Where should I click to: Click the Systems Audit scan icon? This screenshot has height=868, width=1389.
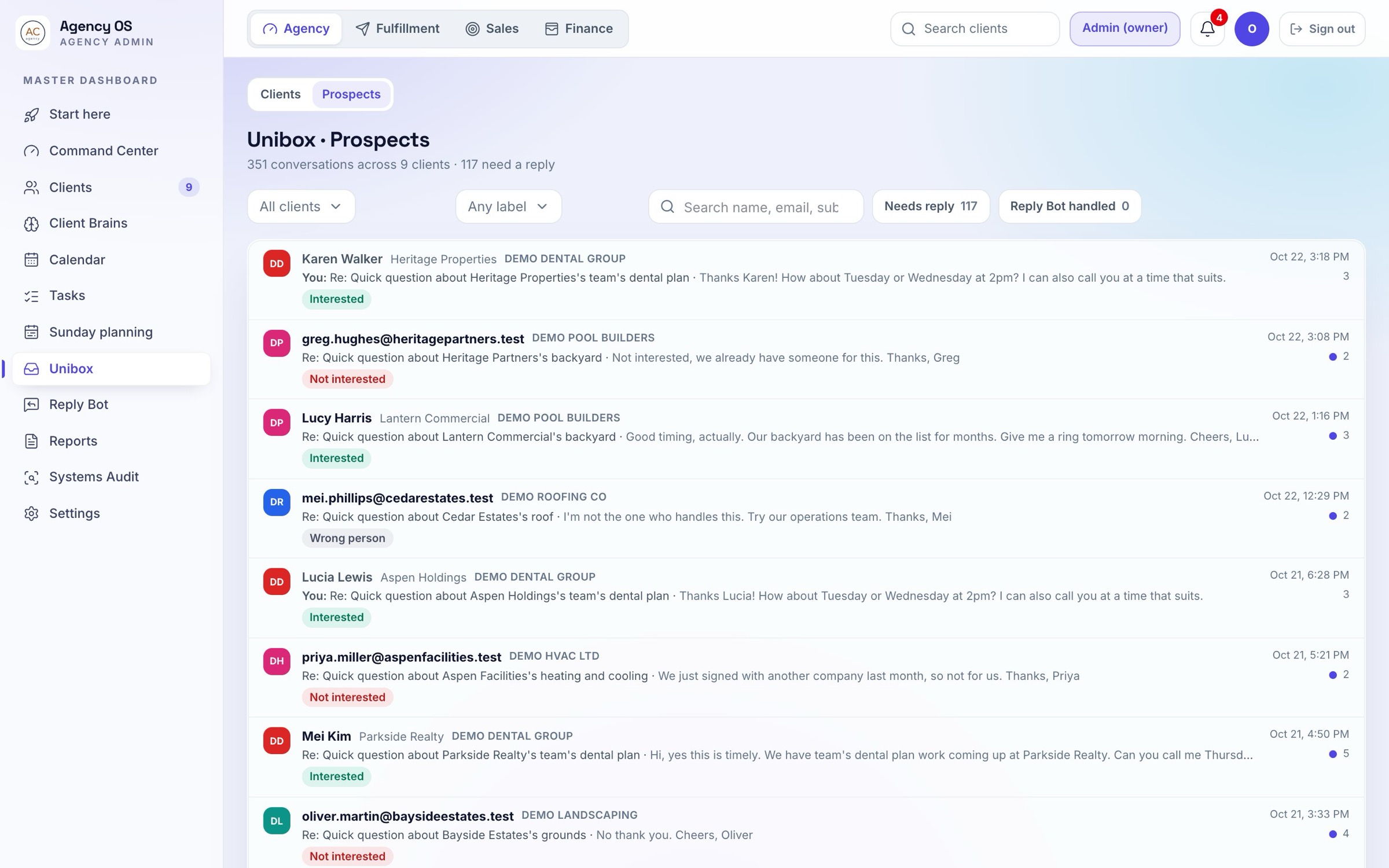pyautogui.click(x=31, y=477)
